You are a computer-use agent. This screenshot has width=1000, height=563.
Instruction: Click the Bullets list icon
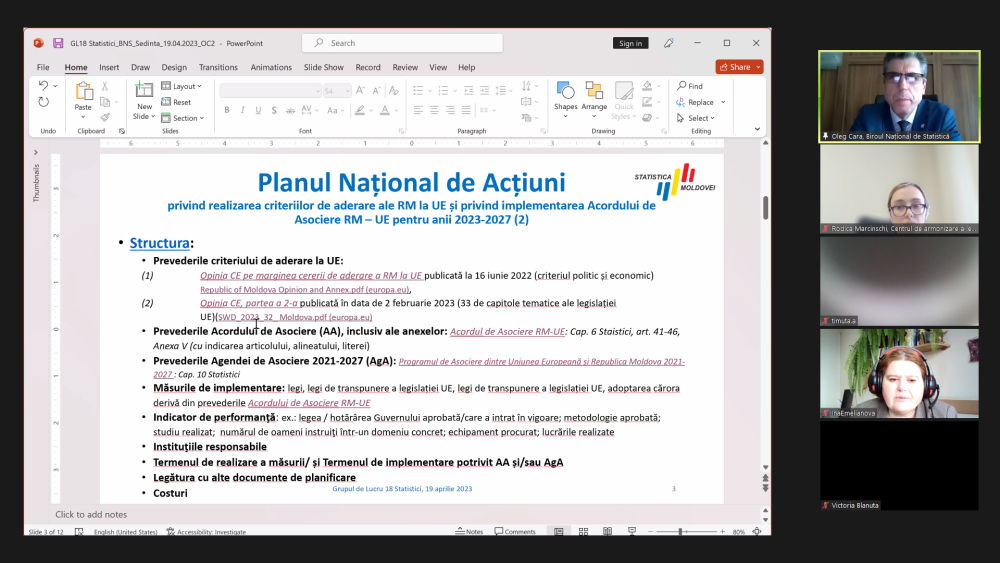click(418, 91)
